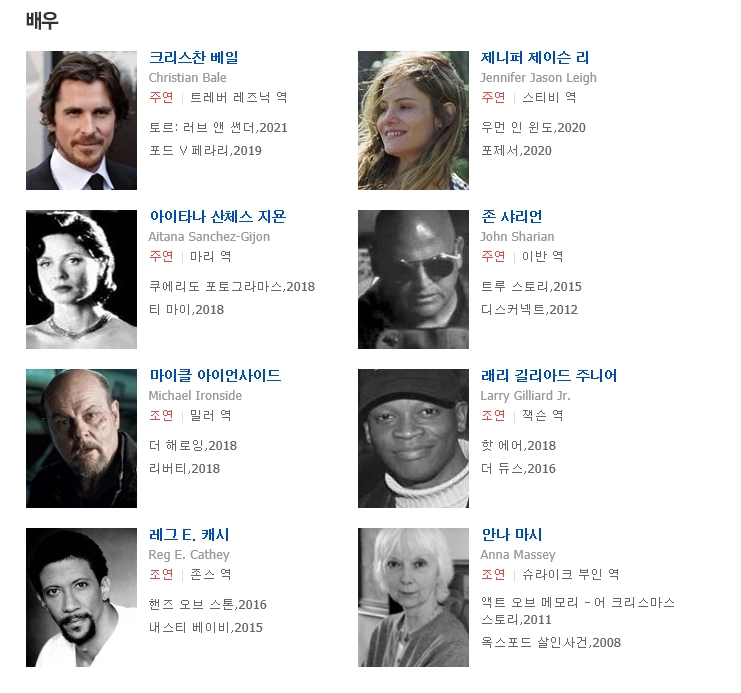The height and width of the screenshot is (693, 741).
Task: Click the actor name 존 샤리언
Action: (x=511, y=217)
